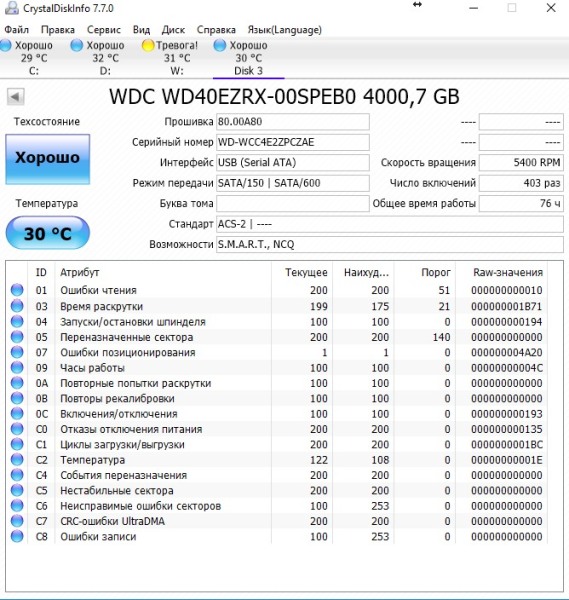The height and width of the screenshot is (600, 569).
Task: Click the power-on count value 403 раз
Action: [521, 183]
